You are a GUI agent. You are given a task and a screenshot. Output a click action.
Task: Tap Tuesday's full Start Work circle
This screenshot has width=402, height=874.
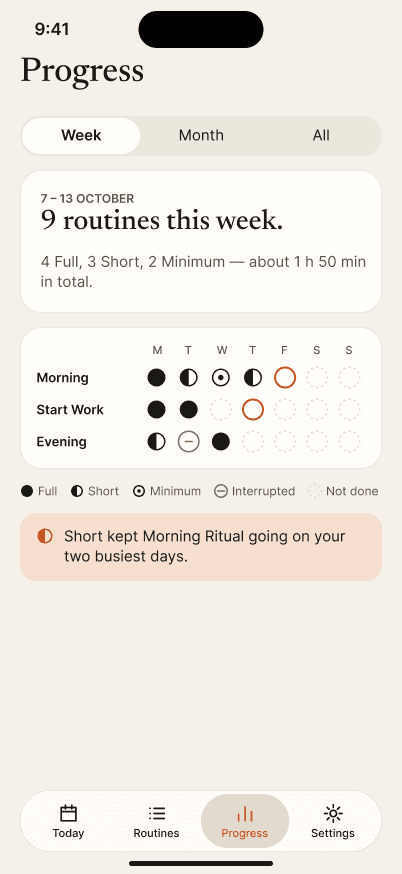188,410
